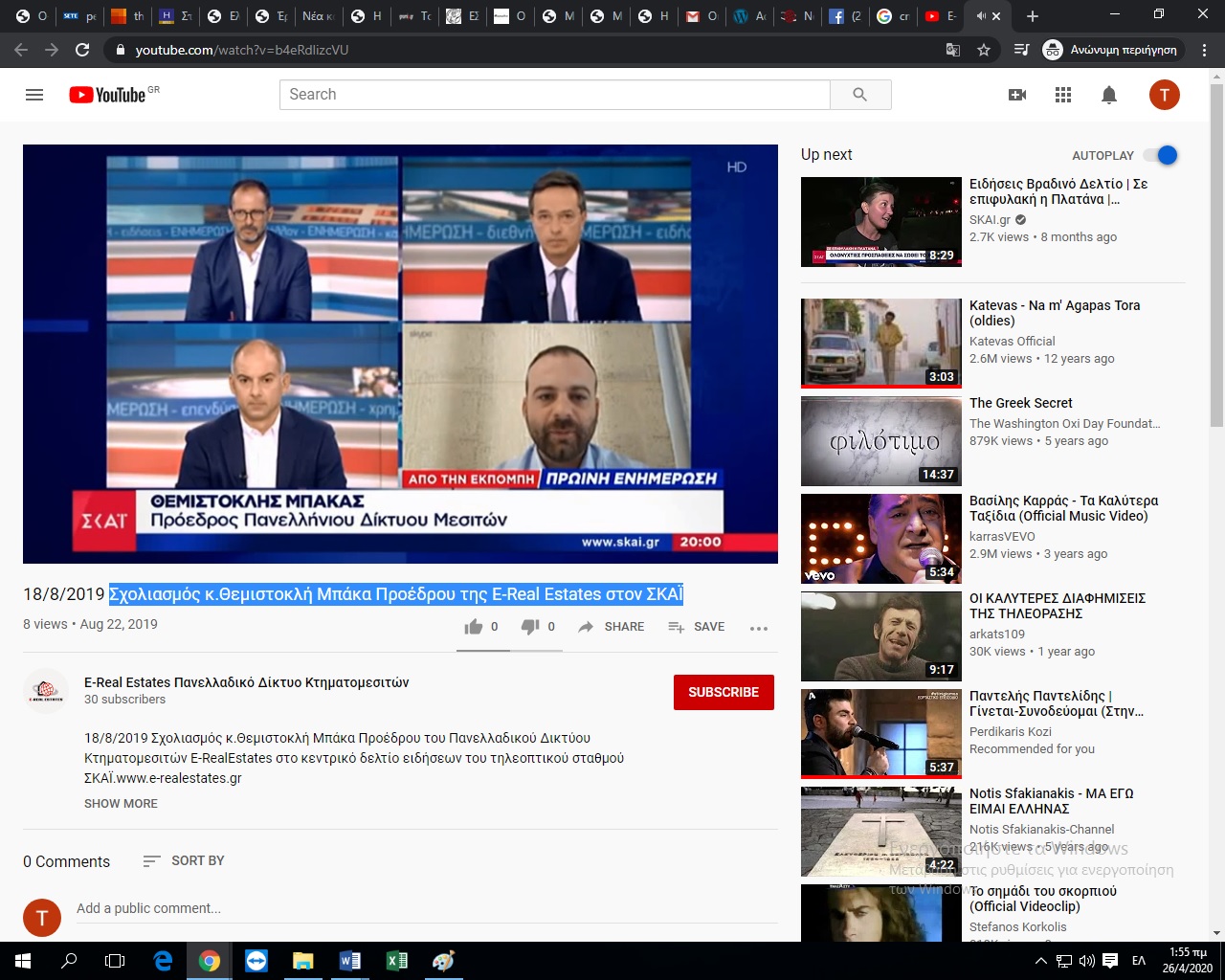Open Excel from taskbar
Screen dimensions: 1225x980
click(396, 961)
